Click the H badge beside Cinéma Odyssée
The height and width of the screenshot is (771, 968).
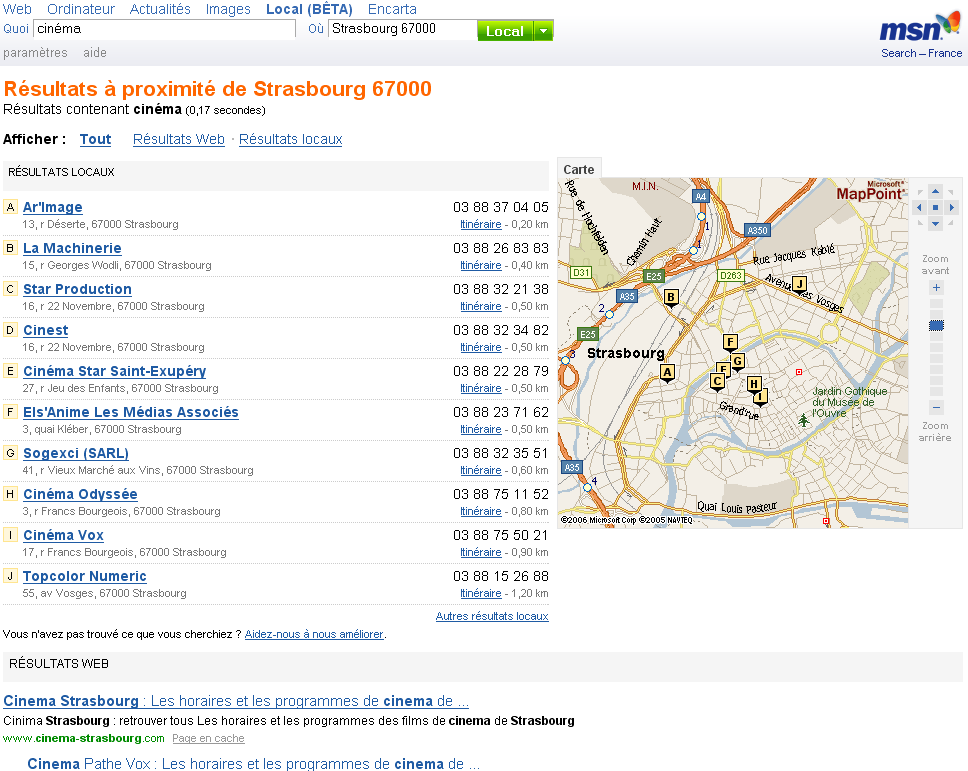[x=10, y=493]
